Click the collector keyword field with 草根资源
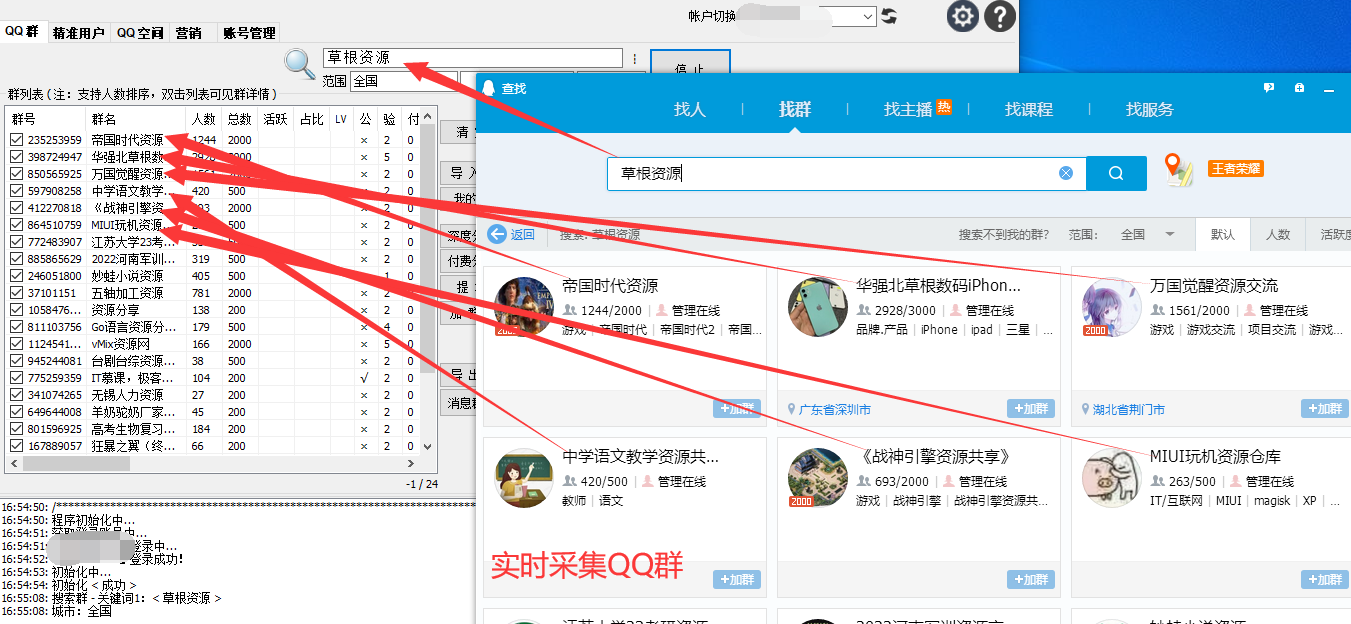The image size is (1351, 624). (x=473, y=58)
